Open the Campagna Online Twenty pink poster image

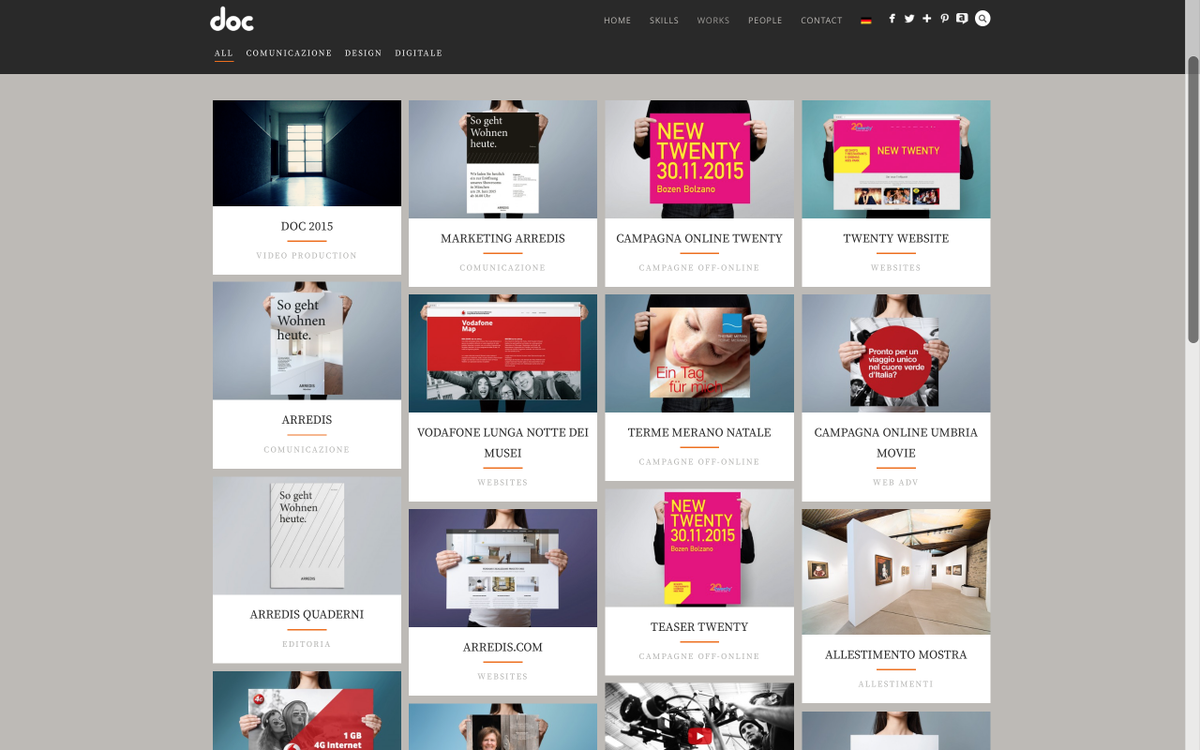click(699, 159)
